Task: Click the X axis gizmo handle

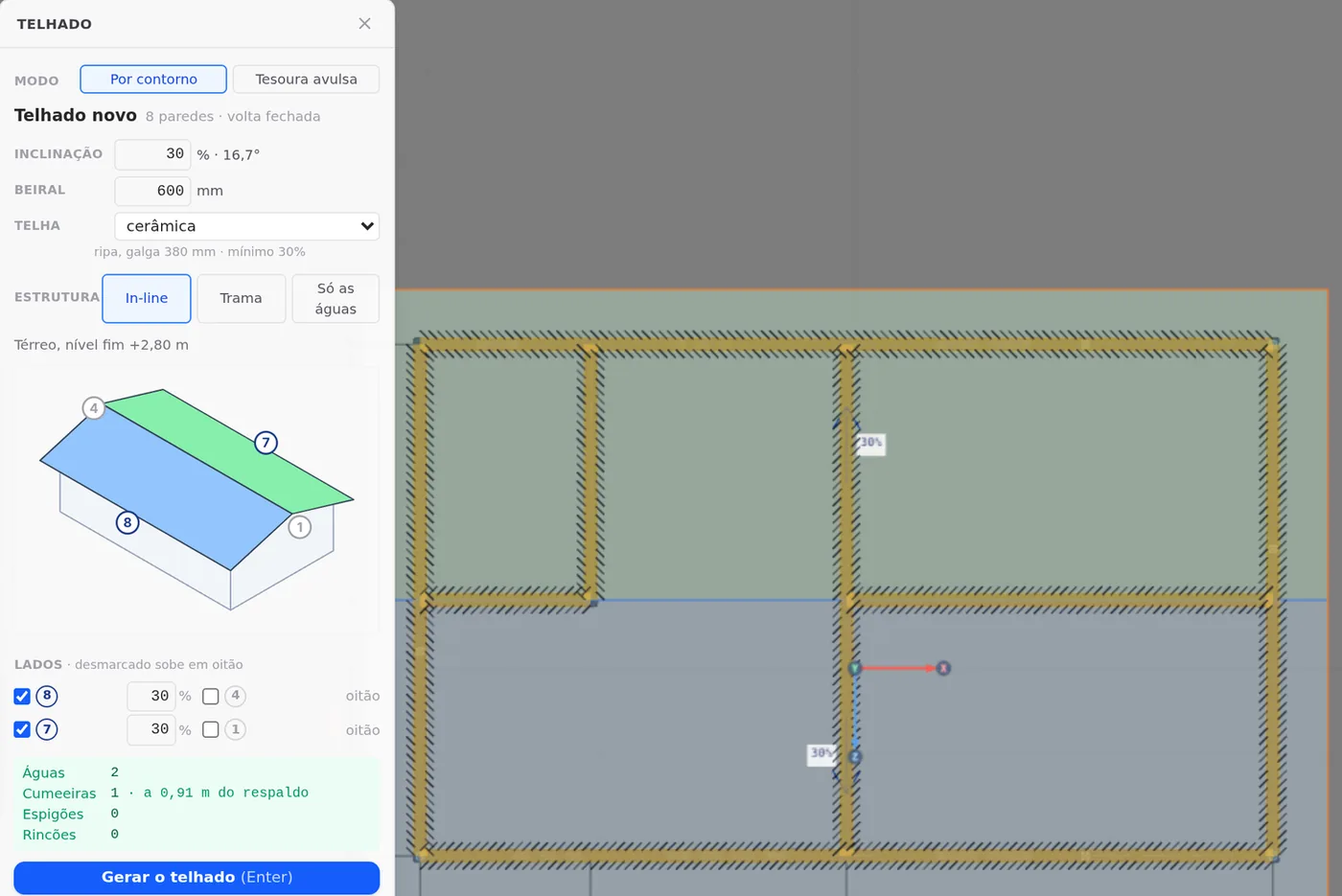Action: tap(943, 669)
